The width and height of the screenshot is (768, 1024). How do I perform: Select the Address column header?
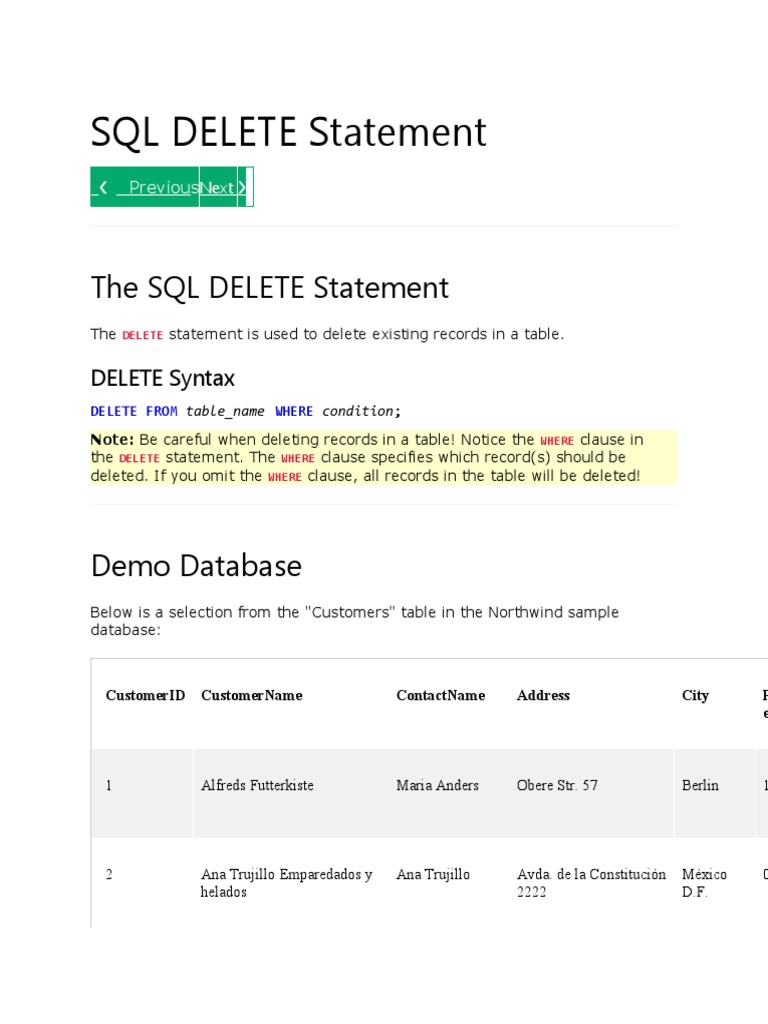pos(543,695)
